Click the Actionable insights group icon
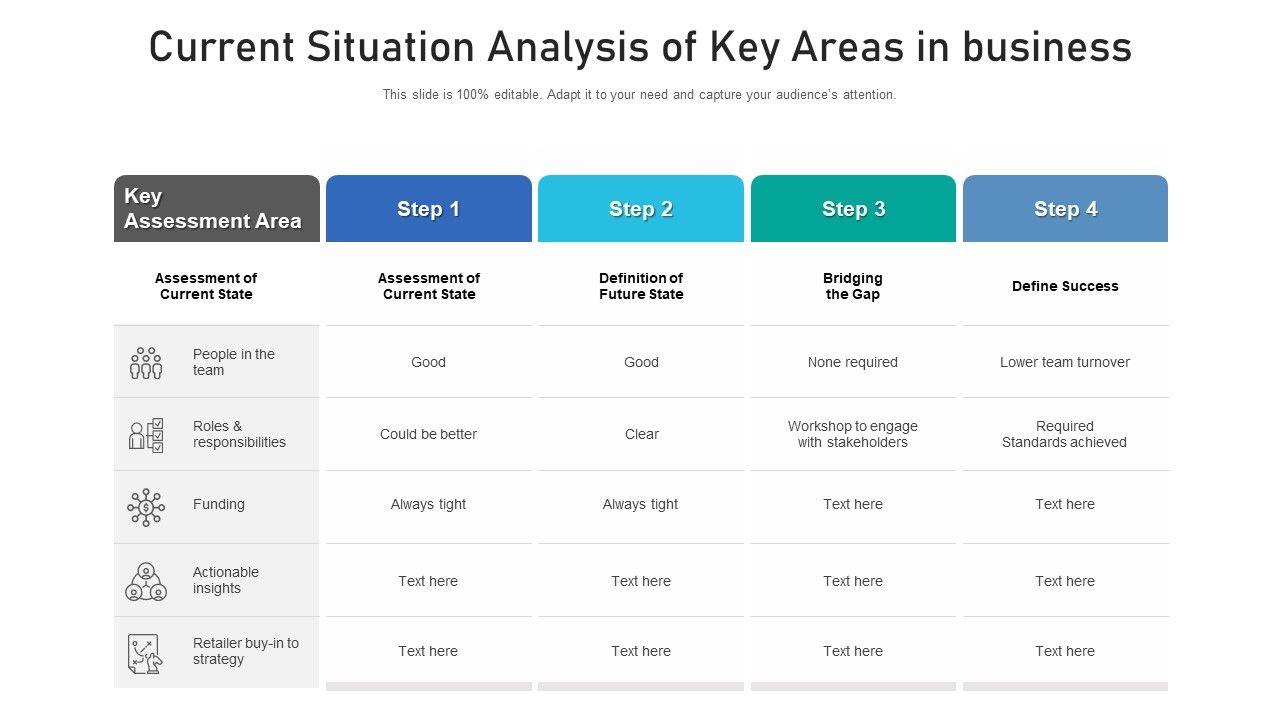The height and width of the screenshot is (720, 1280). [x=146, y=581]
